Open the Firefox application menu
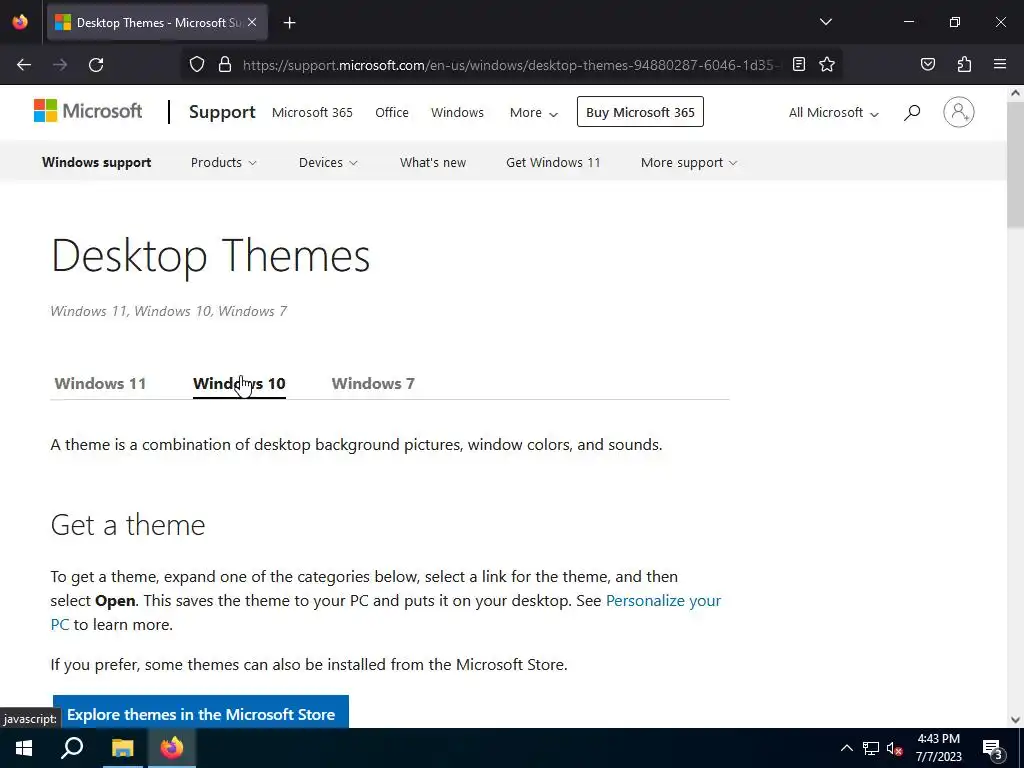 [1000, 64]
